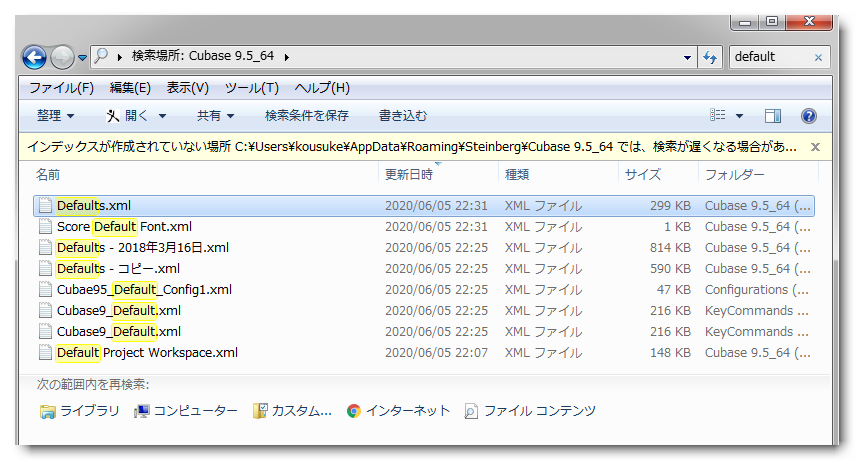Screen dimensions: 866x472
Task: Click the 開く toolbar button
Action: [x=128, y=116]
